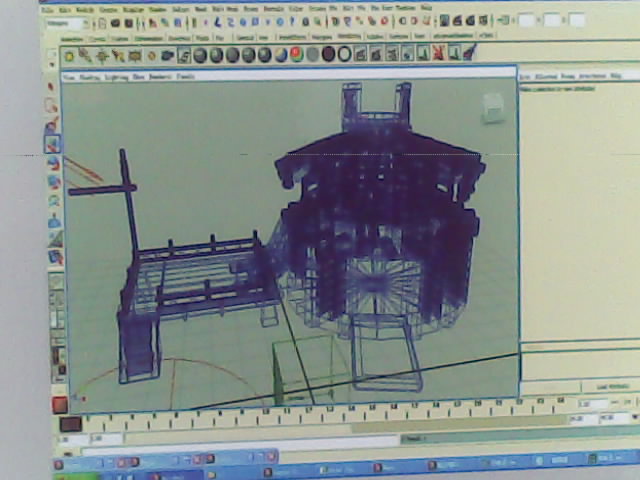Click the blue and yellow ramp sphere icon
Screen dimensions: 640x480
(281, 55)
